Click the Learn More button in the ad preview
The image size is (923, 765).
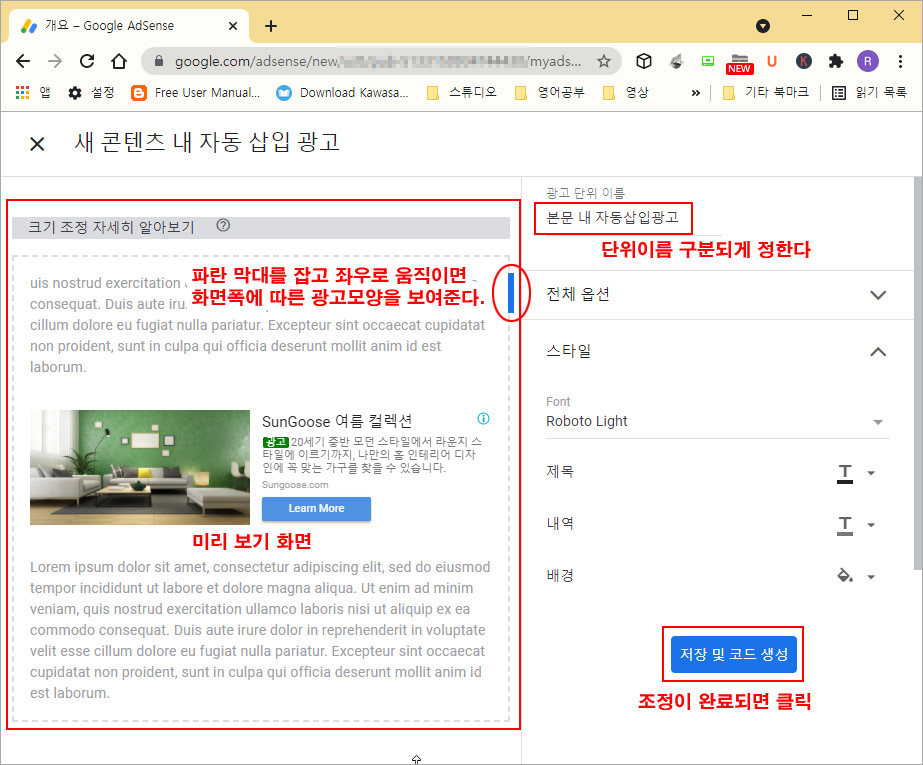[x=316, y=508]
